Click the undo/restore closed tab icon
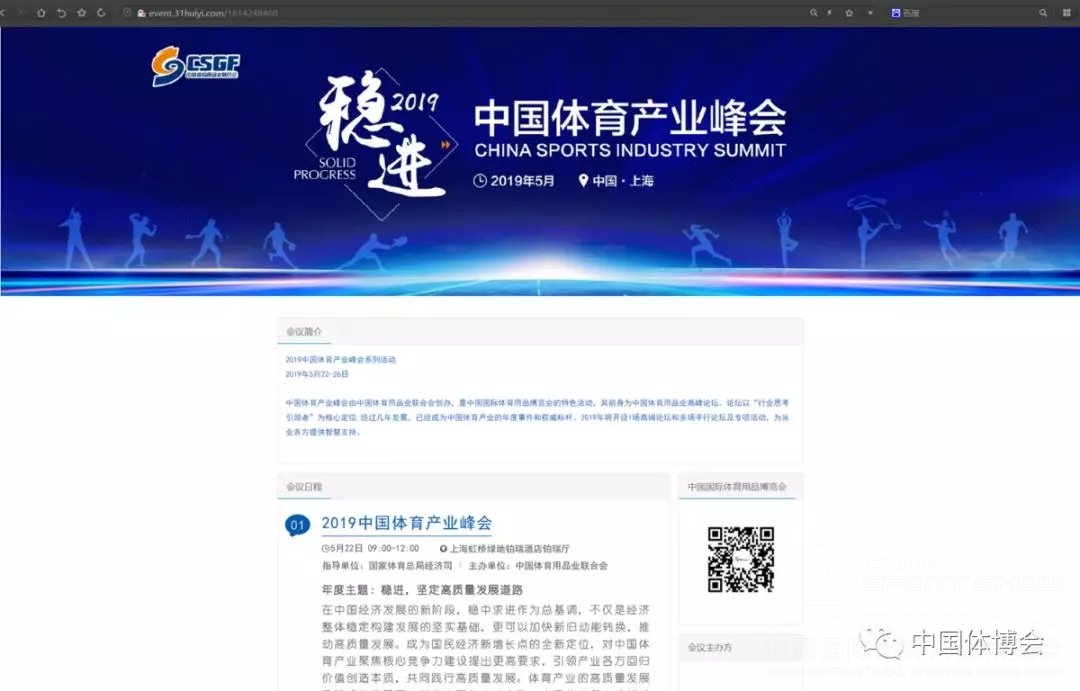This screenshot has width=1080, height=691. pyautogui.click(x=61, y=13)
